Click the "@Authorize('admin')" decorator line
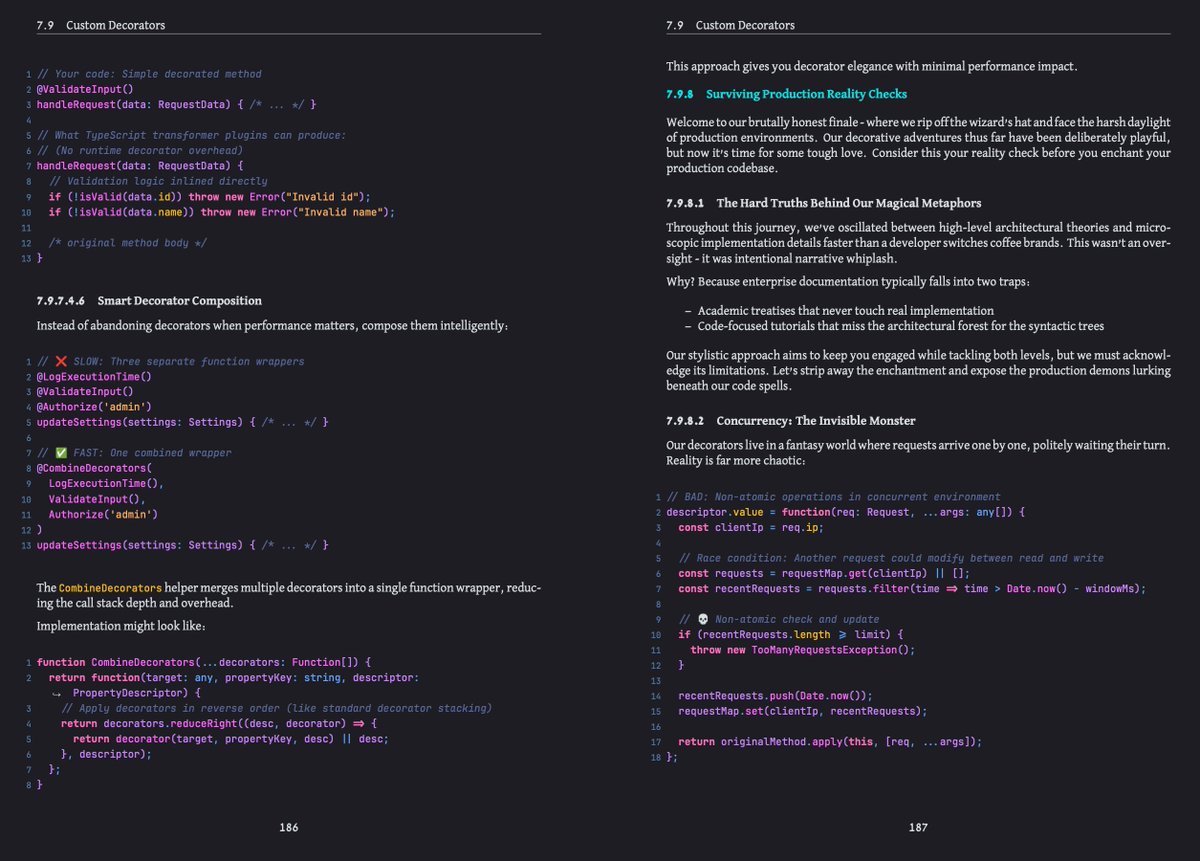Image resolution: width=1200 pixels, height=861 pixels. (94, 407)
